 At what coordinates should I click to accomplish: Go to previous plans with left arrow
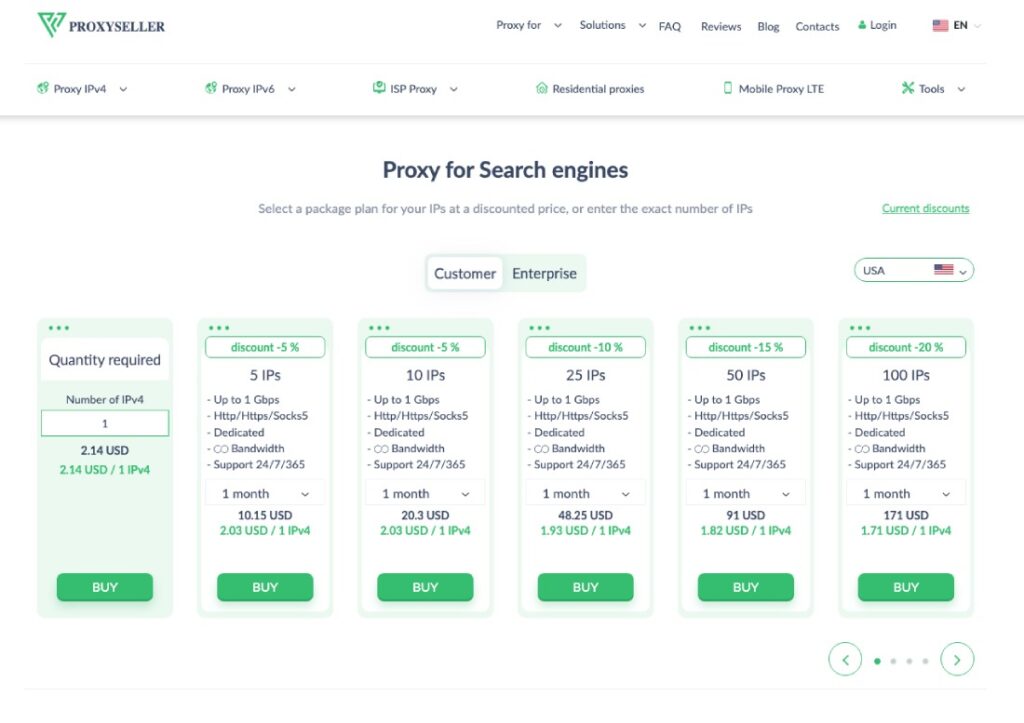tap(846, 660)
